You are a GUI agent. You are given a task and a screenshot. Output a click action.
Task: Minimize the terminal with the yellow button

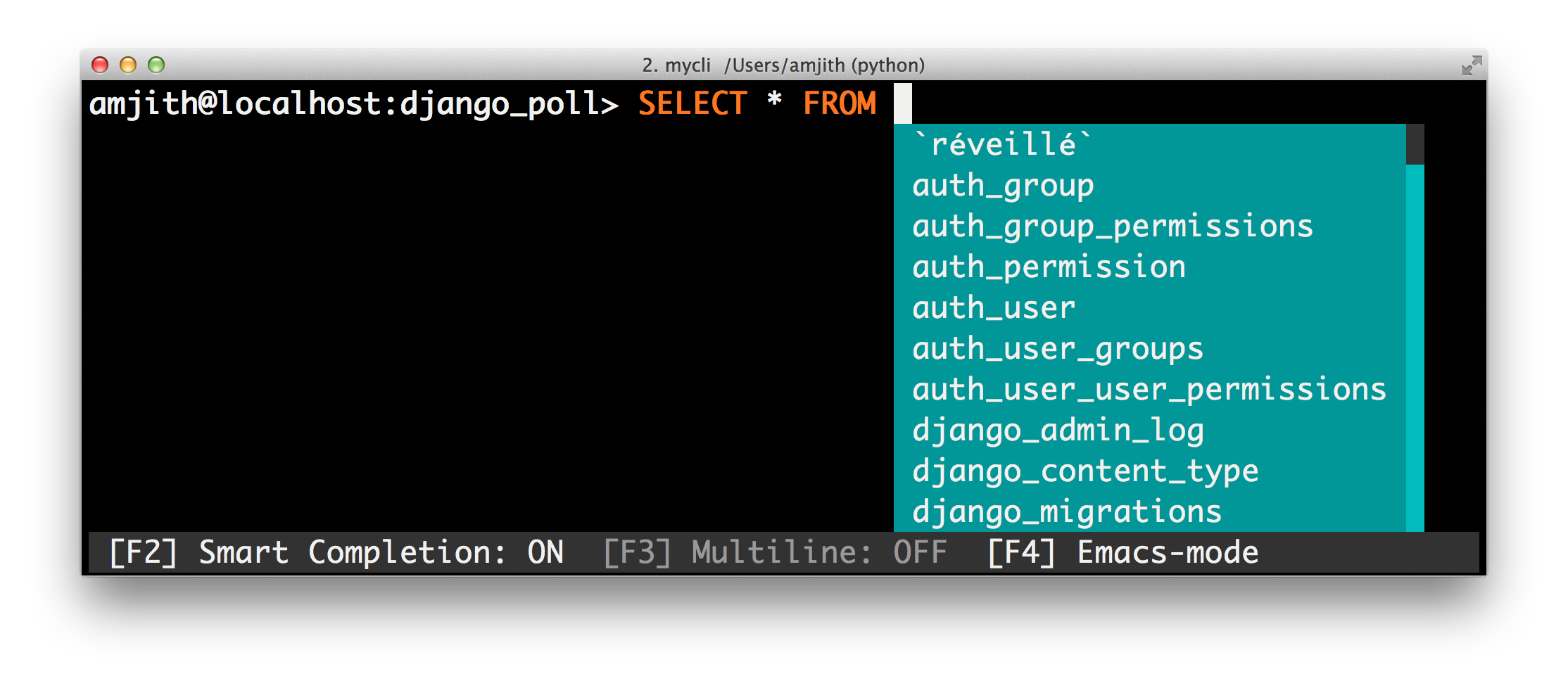click(128, 65)
